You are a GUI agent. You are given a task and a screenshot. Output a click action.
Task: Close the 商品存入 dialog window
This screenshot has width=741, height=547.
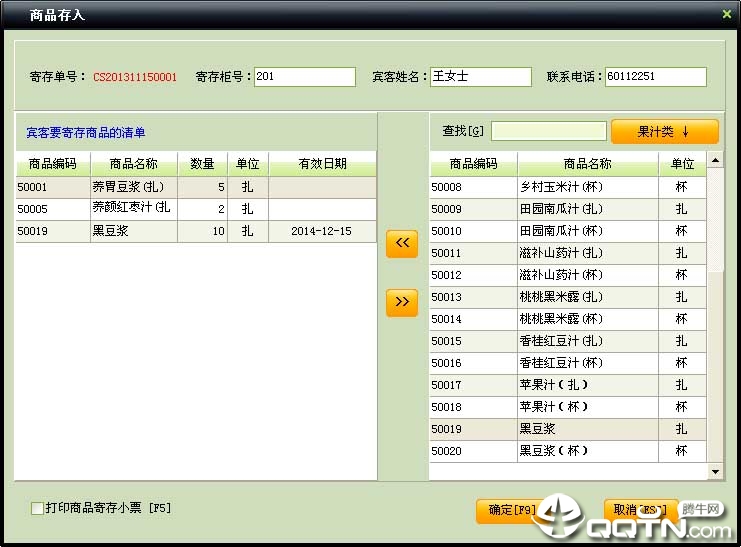coord(726,14)
